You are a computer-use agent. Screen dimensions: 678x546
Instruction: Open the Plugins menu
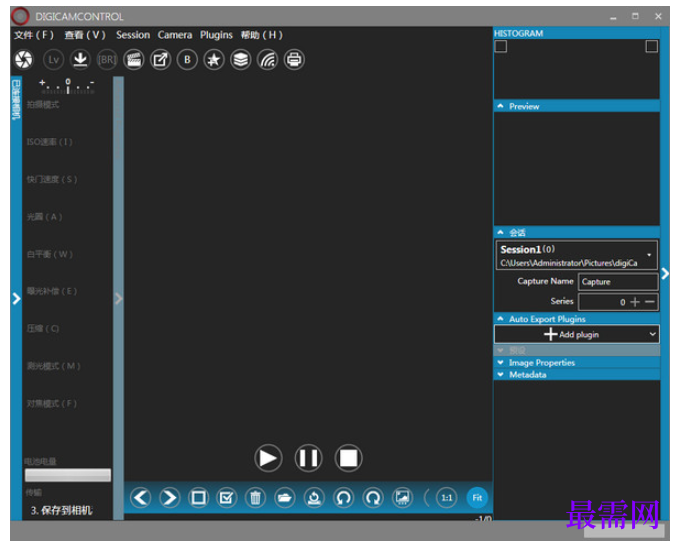[216, 35]
